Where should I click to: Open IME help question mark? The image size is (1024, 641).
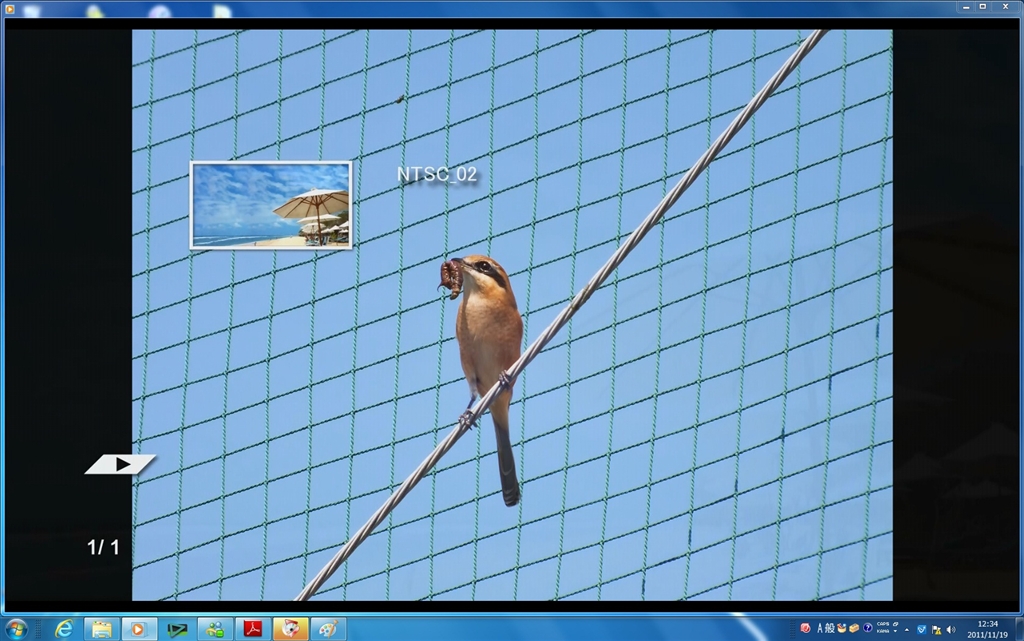[867, 628]
